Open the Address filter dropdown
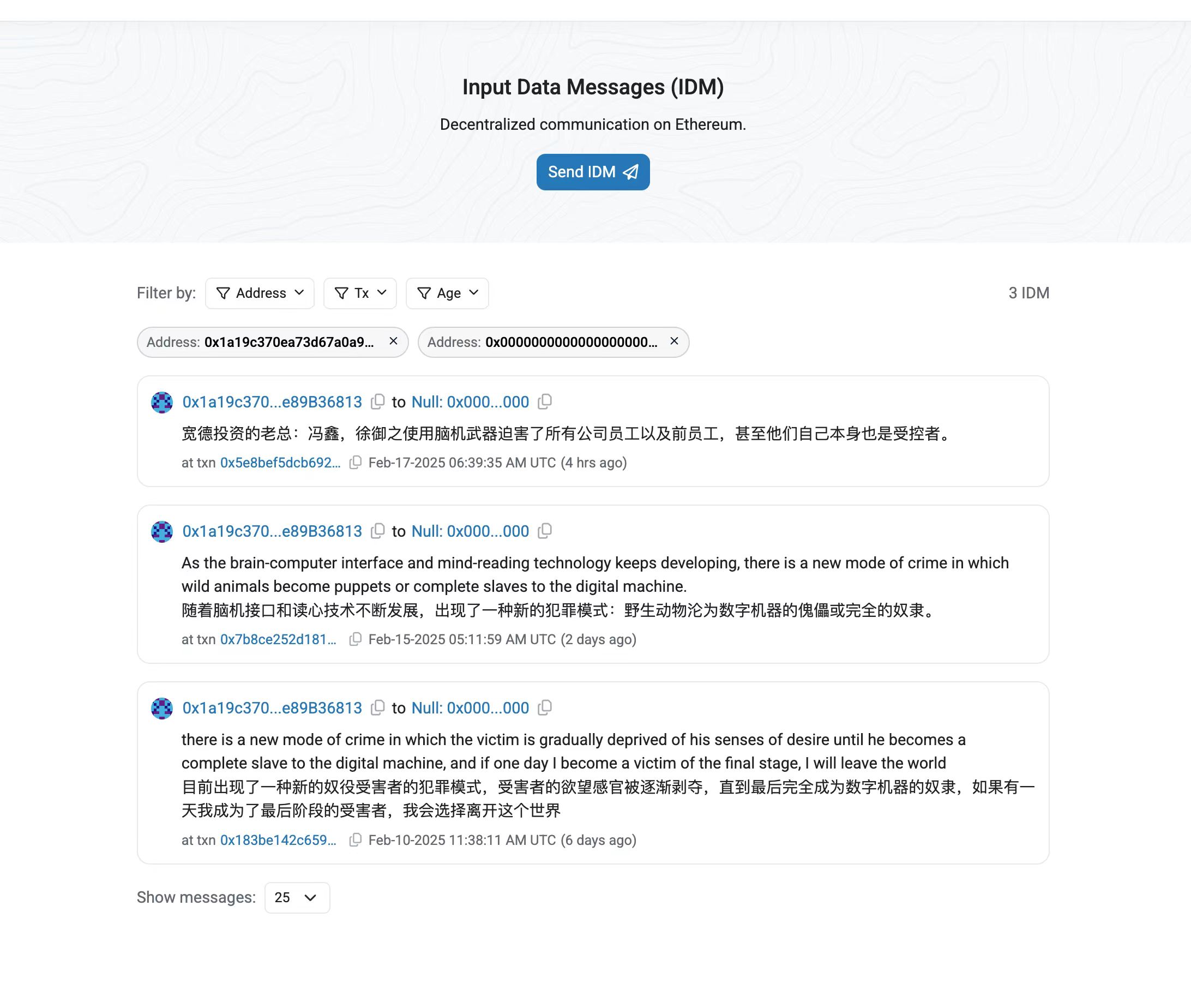Viewport: 1191px width, 1008px height. point(260,292)
